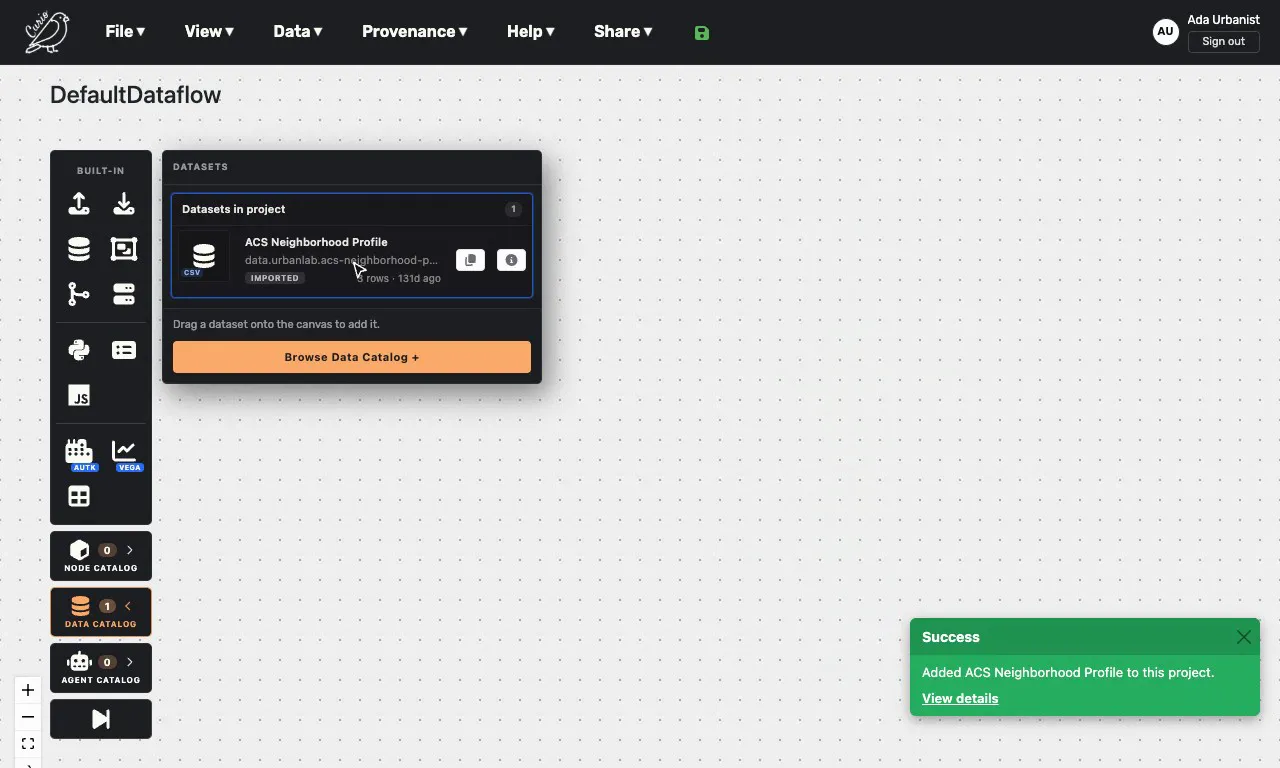
Task: Expand the Agent Catalog panel
Action: pos(101,668)
